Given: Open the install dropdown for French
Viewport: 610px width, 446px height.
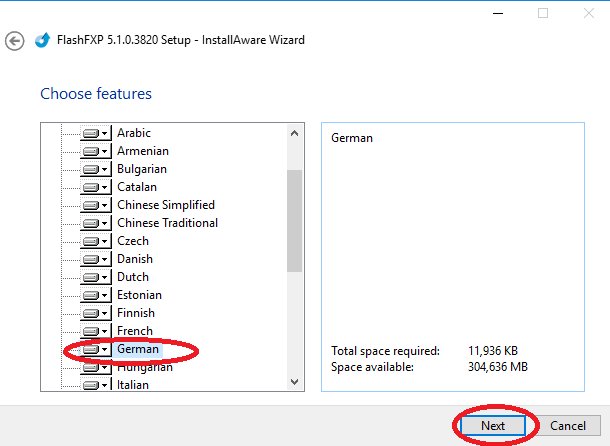Looking at the screenshot, I should tap(105, 332).
